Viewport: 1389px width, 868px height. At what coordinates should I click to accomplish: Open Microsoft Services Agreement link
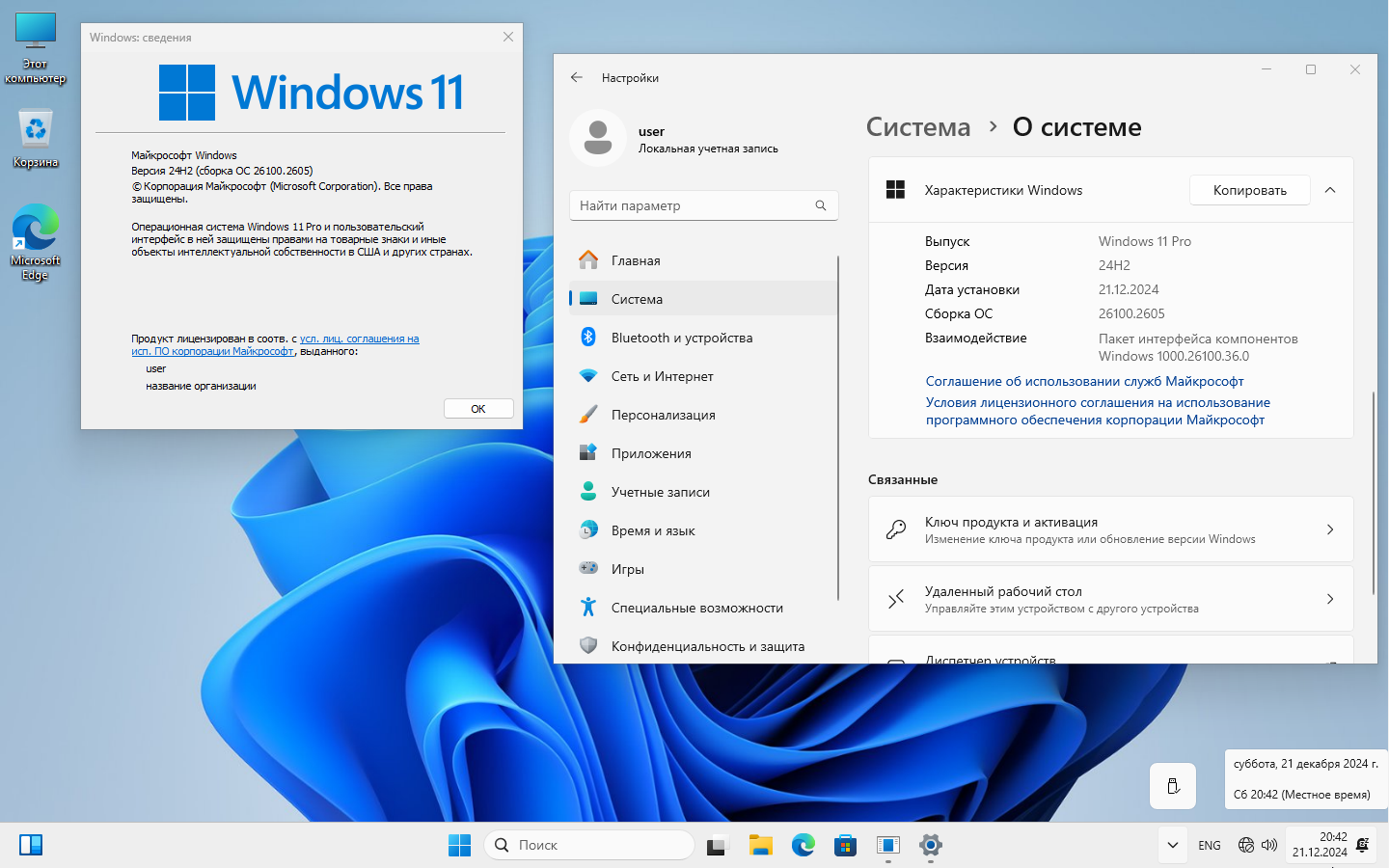(x=1084, y=381)
